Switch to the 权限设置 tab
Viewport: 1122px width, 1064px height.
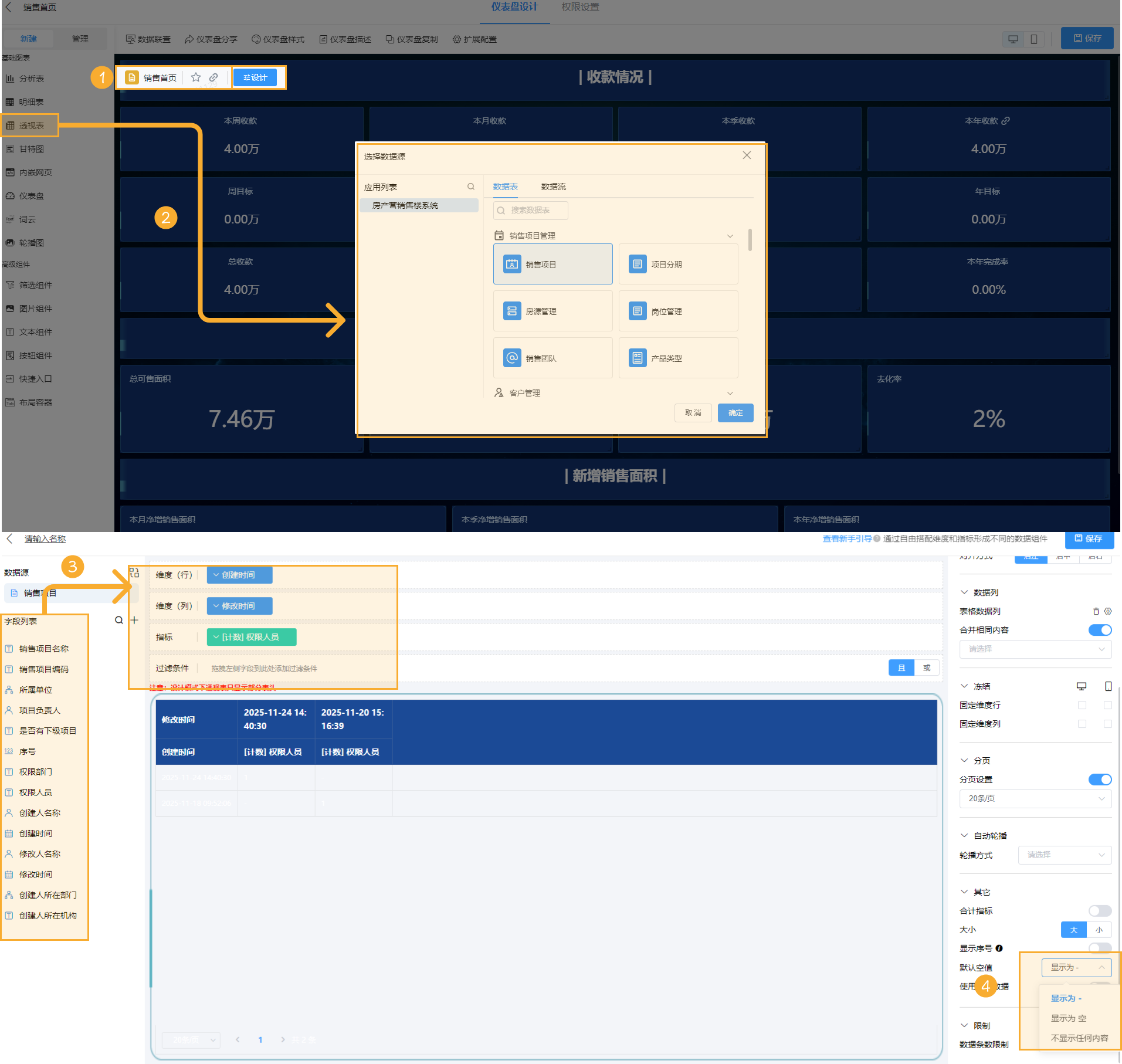(x=580, y=7)
